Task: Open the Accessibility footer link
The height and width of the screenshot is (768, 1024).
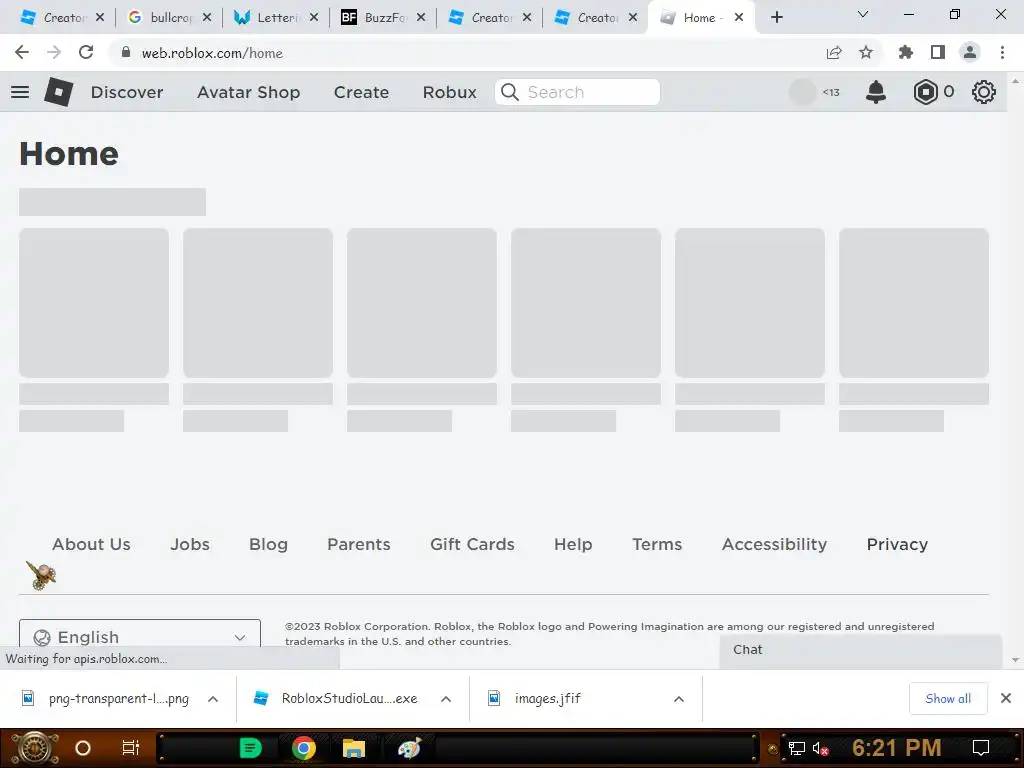Action: pyautogui.click(x=775, y=544)
